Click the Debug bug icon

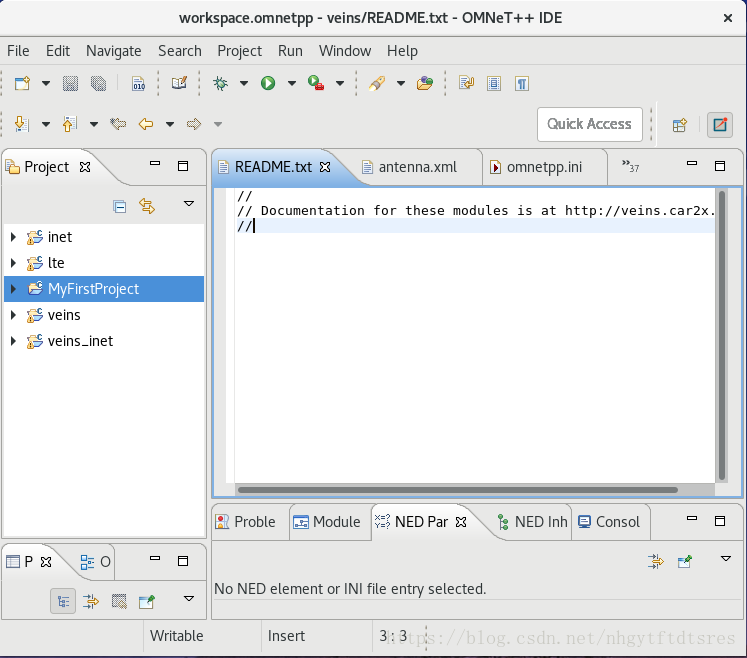point(220,83)
